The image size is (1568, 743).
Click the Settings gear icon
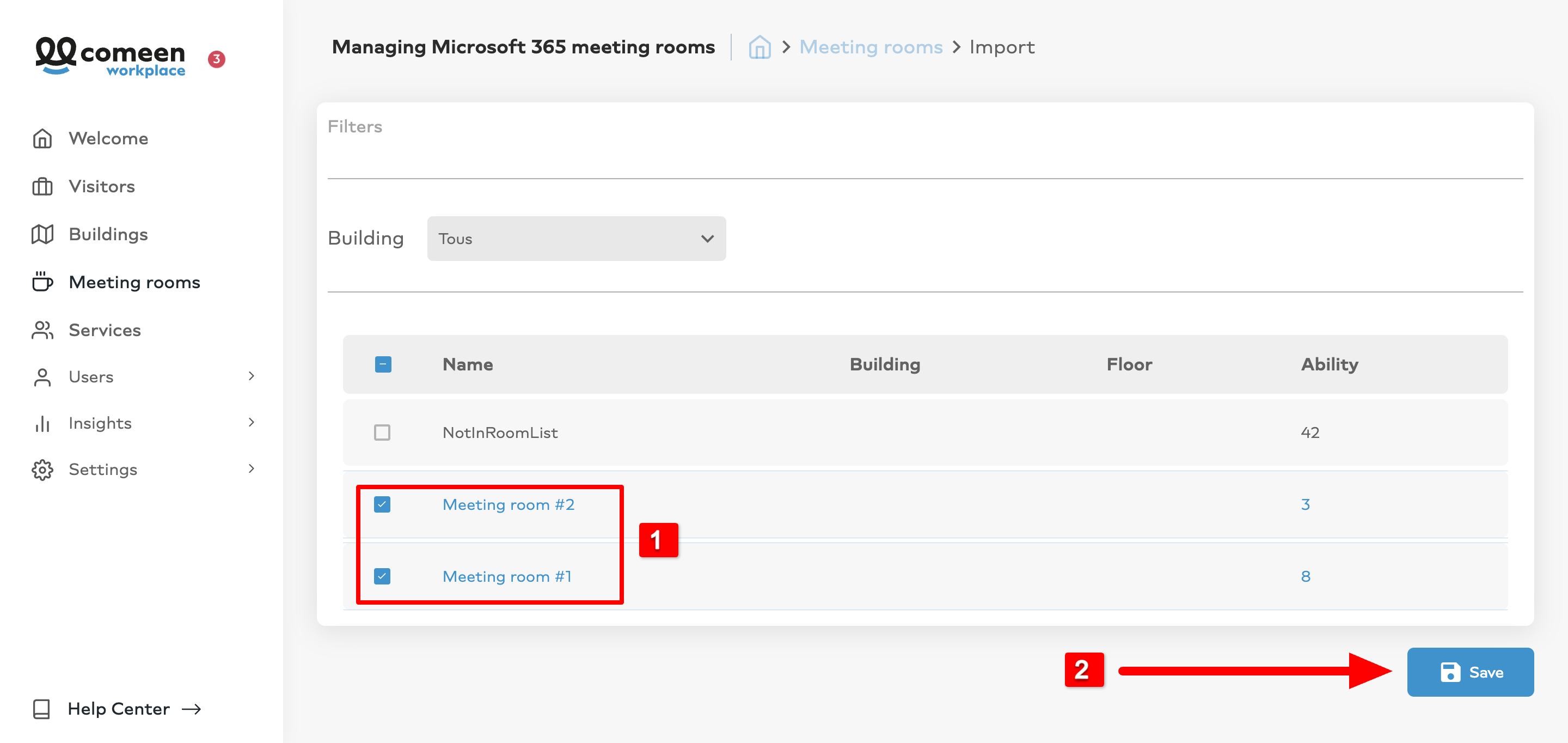coord(42,470)
